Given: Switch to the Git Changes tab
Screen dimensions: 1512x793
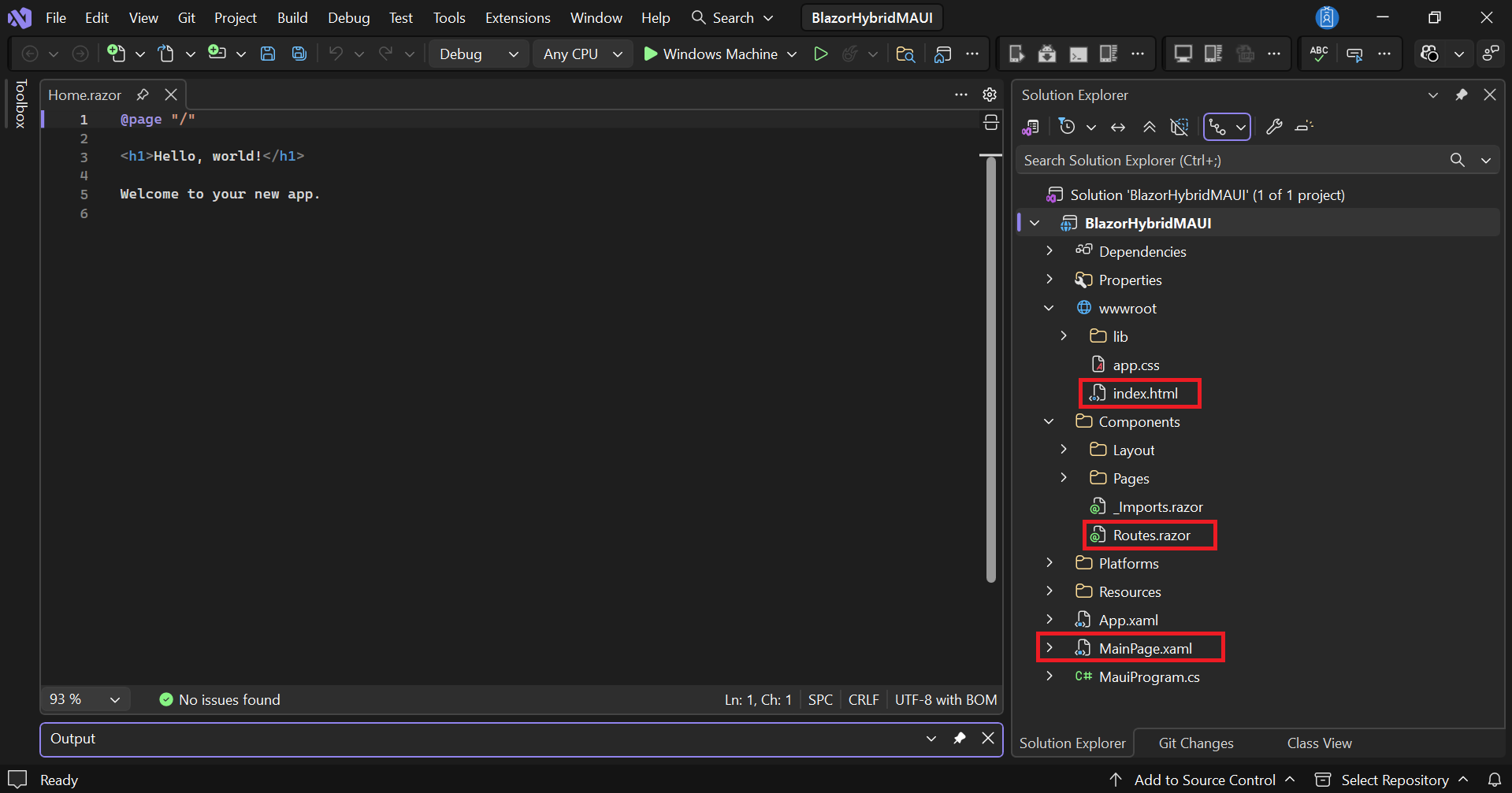Looking at the screenshot, I should [x=1195, y=743].
